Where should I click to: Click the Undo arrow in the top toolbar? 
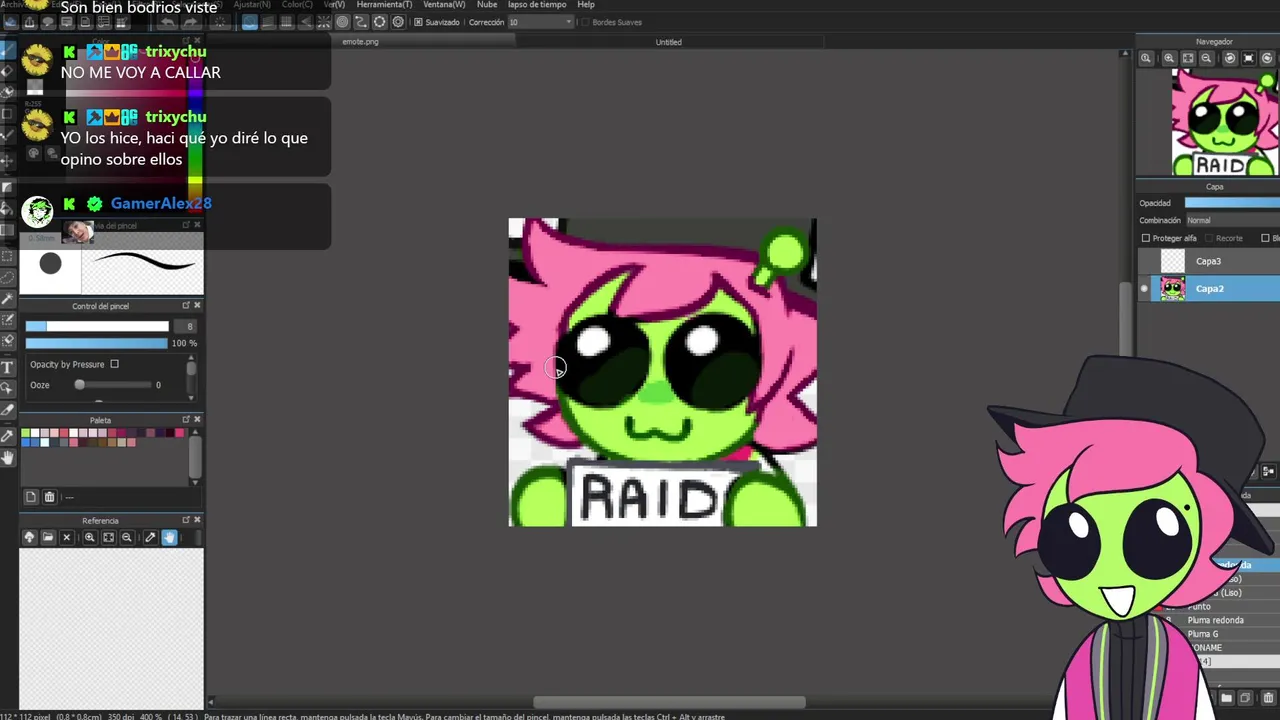click(168, 22)
